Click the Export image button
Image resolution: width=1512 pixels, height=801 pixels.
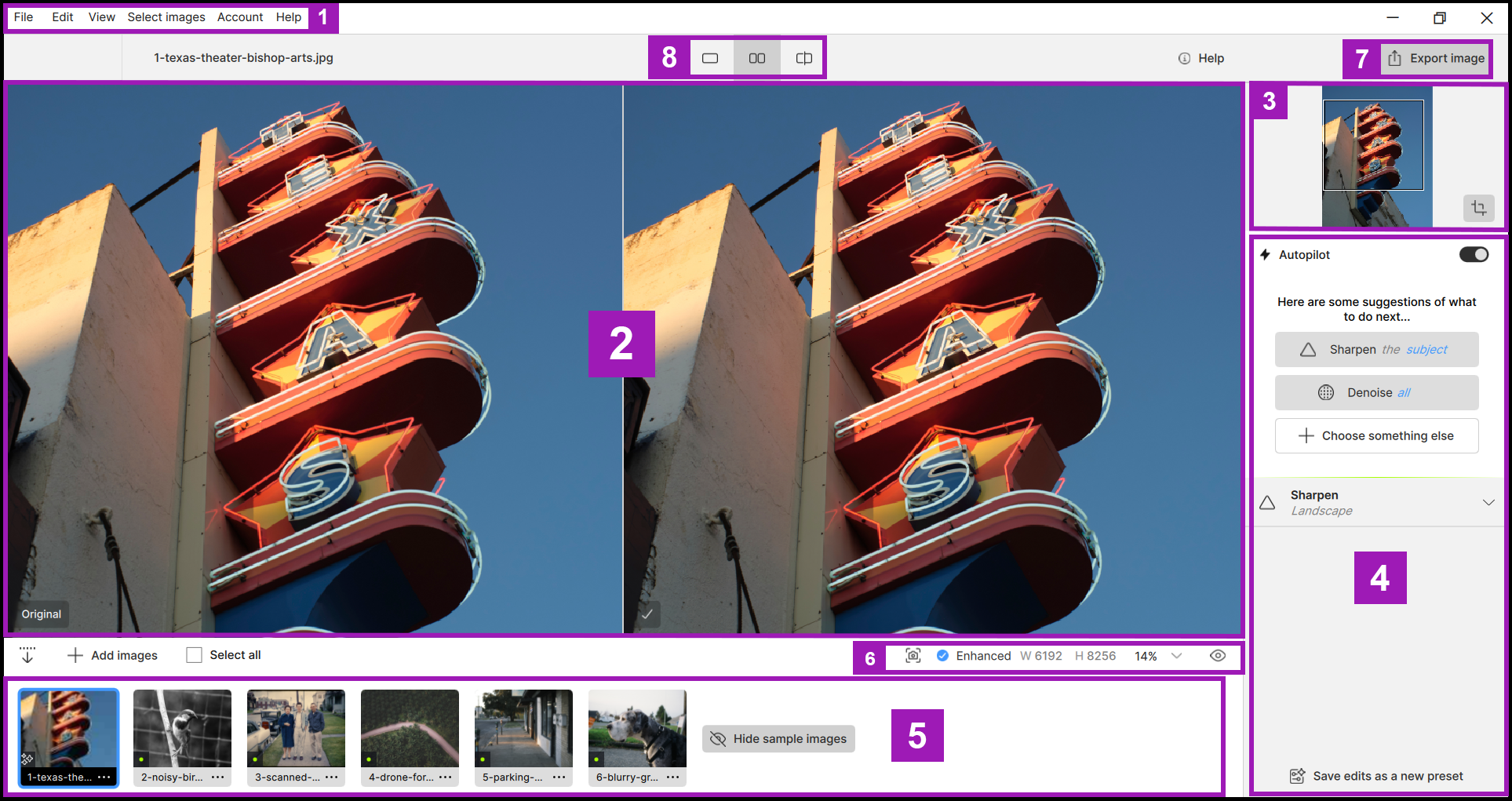click(x=1436, y=58)
